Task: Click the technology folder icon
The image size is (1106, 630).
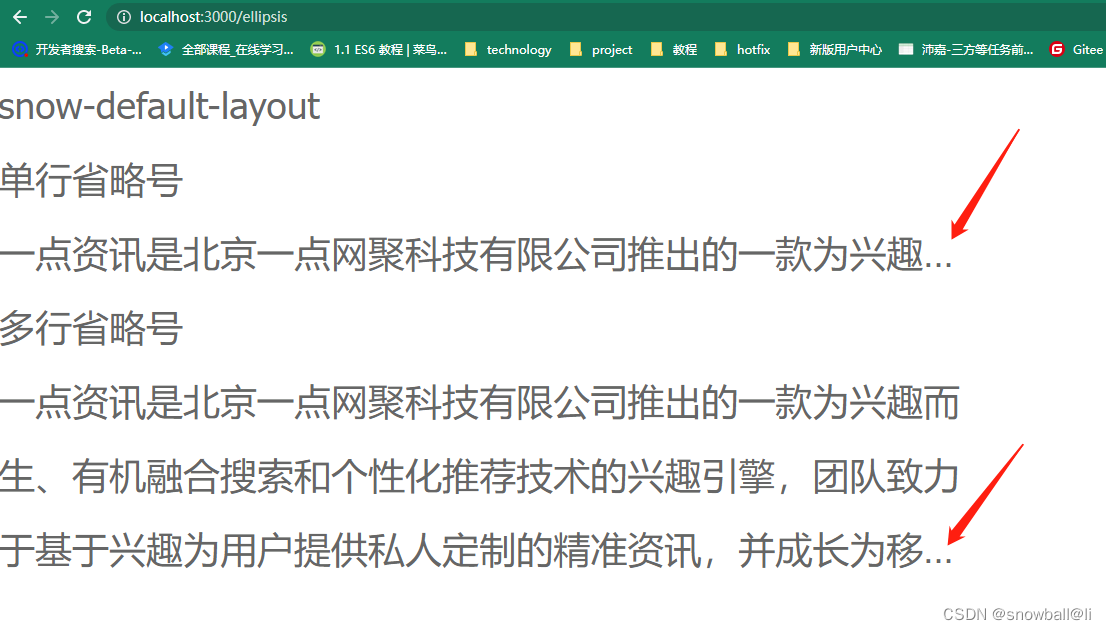Action: click(x=471, y=49)
